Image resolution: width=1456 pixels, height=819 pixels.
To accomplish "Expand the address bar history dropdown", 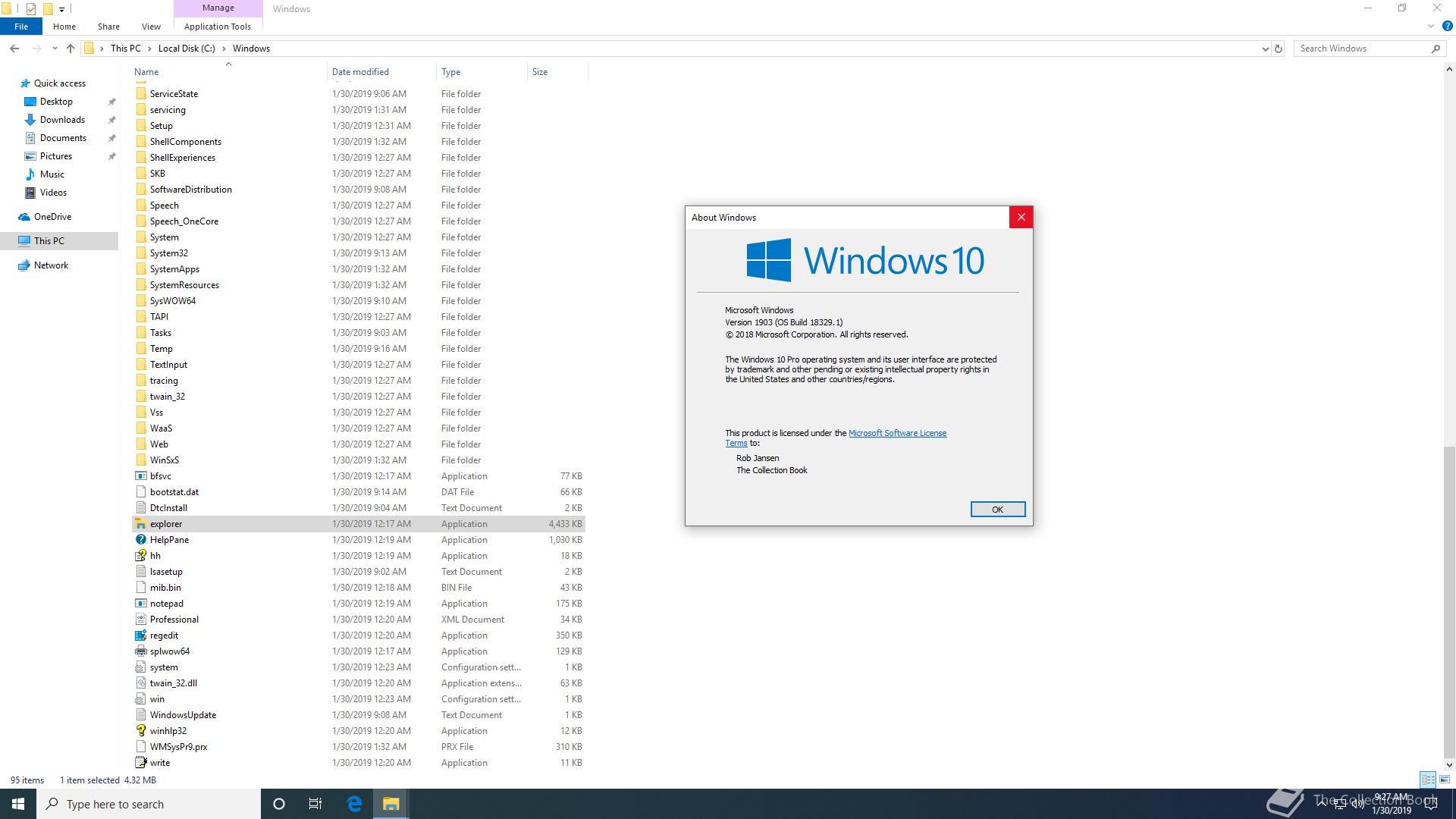I will (x=1265, y=49).
